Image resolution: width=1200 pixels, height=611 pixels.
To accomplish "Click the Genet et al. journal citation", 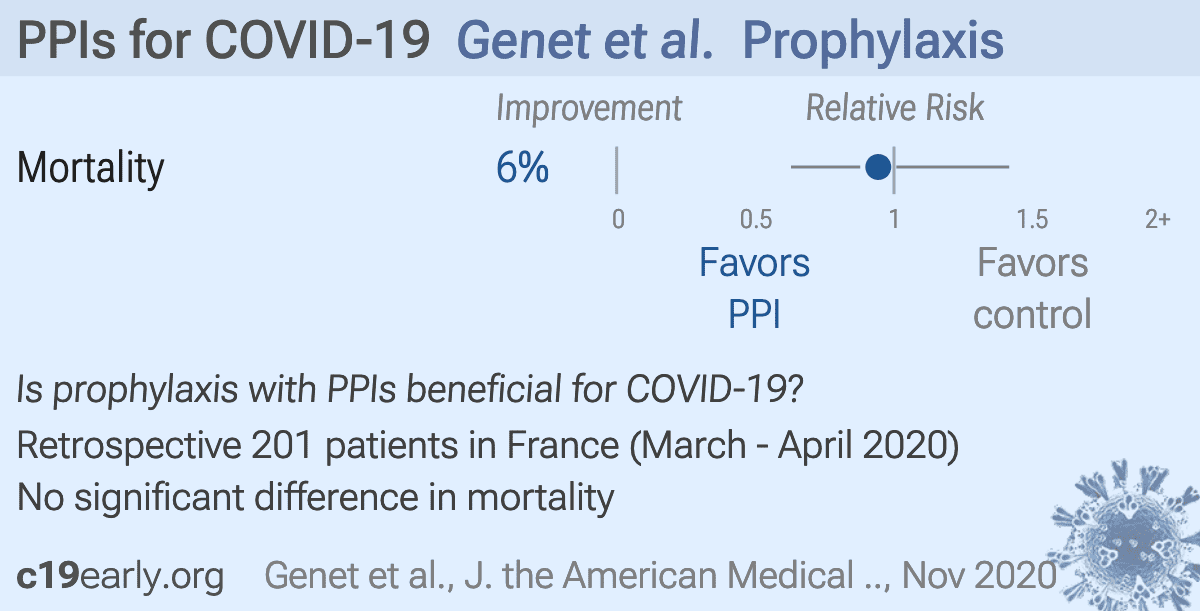I will coord(661,576).
